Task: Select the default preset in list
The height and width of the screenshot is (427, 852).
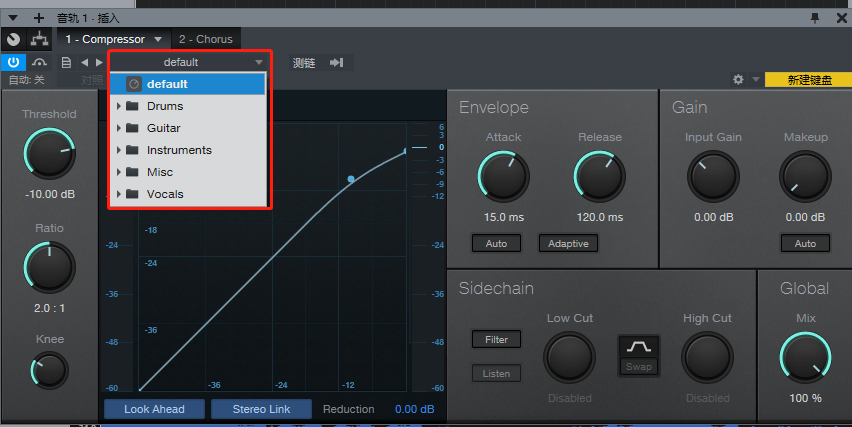Action: click(167, 84)
